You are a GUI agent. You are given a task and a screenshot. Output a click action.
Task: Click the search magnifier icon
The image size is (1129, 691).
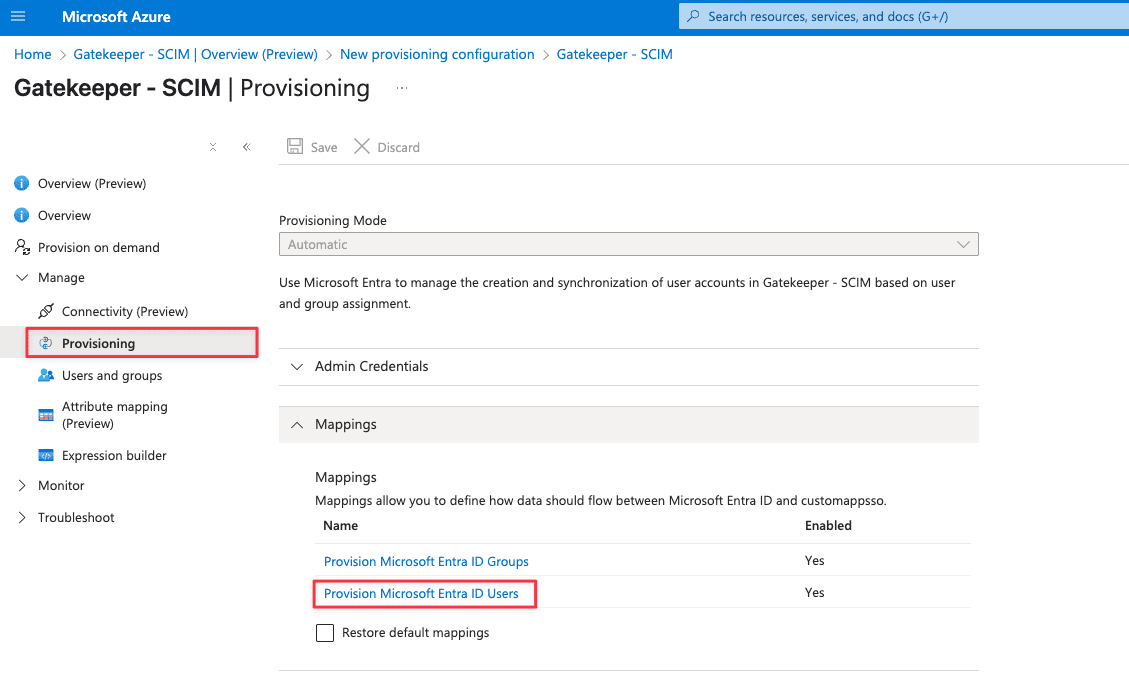(x=694, y=16)
